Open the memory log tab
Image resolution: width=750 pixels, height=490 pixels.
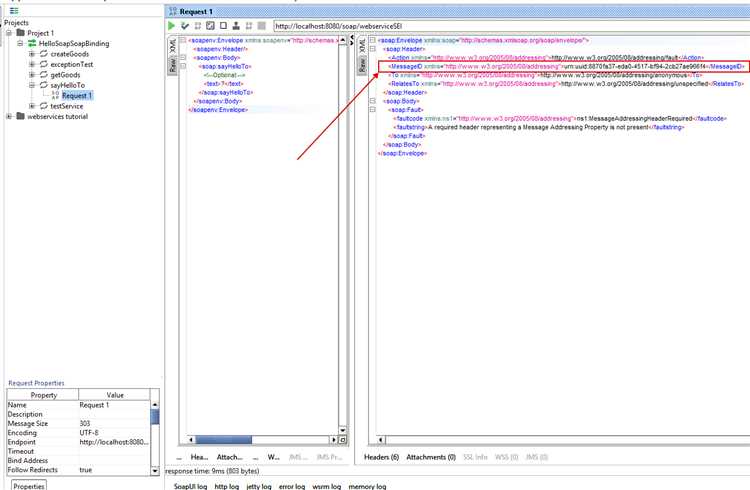(x=367, y=486)
